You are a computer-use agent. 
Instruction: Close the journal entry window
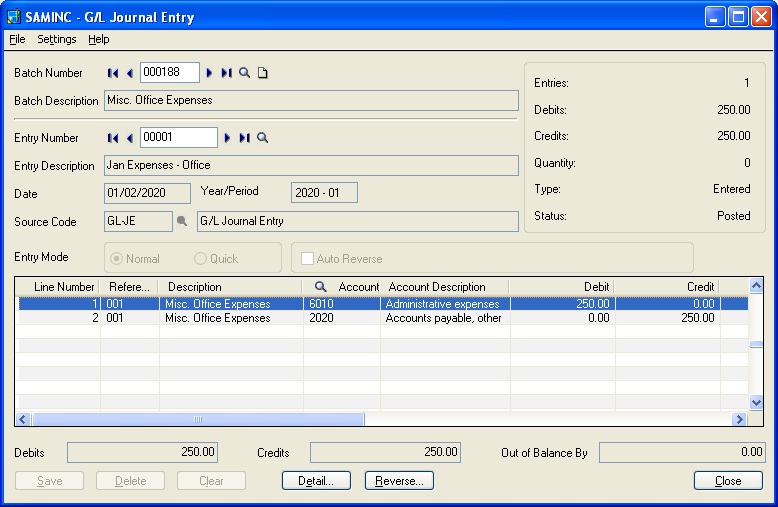pyautogui.click(x=728, y=481)
